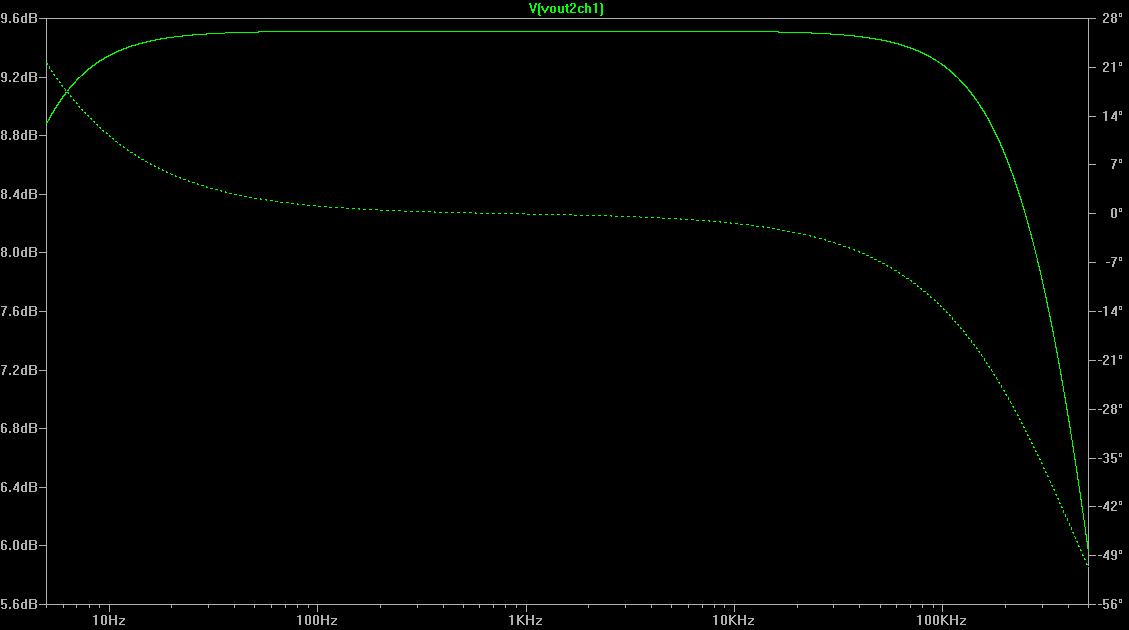Click the -7° phase axis label

[1113, 262]
